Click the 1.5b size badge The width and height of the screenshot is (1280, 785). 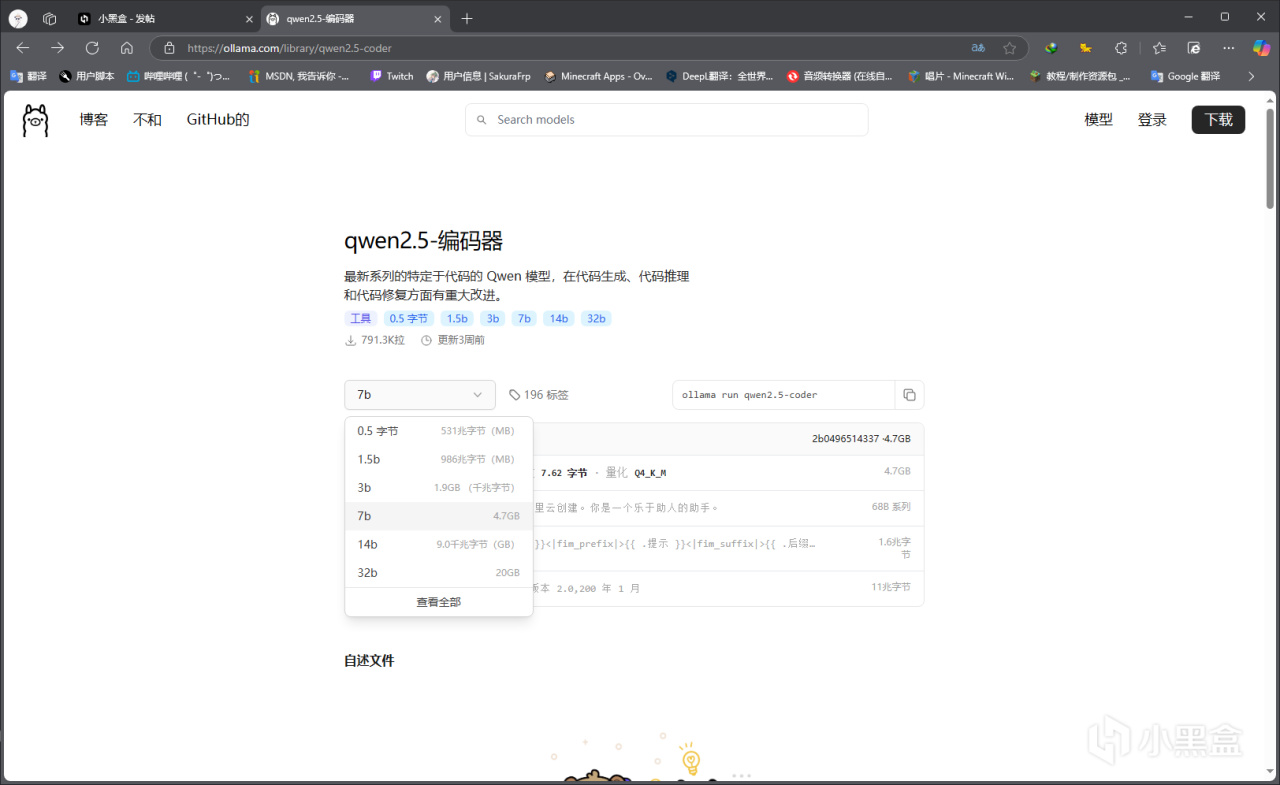coord(457,318)
